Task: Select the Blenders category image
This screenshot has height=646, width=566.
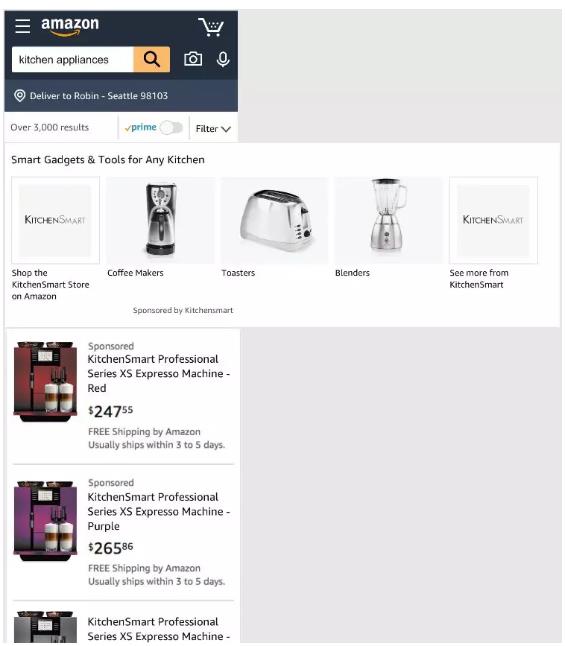Action: 388,220
